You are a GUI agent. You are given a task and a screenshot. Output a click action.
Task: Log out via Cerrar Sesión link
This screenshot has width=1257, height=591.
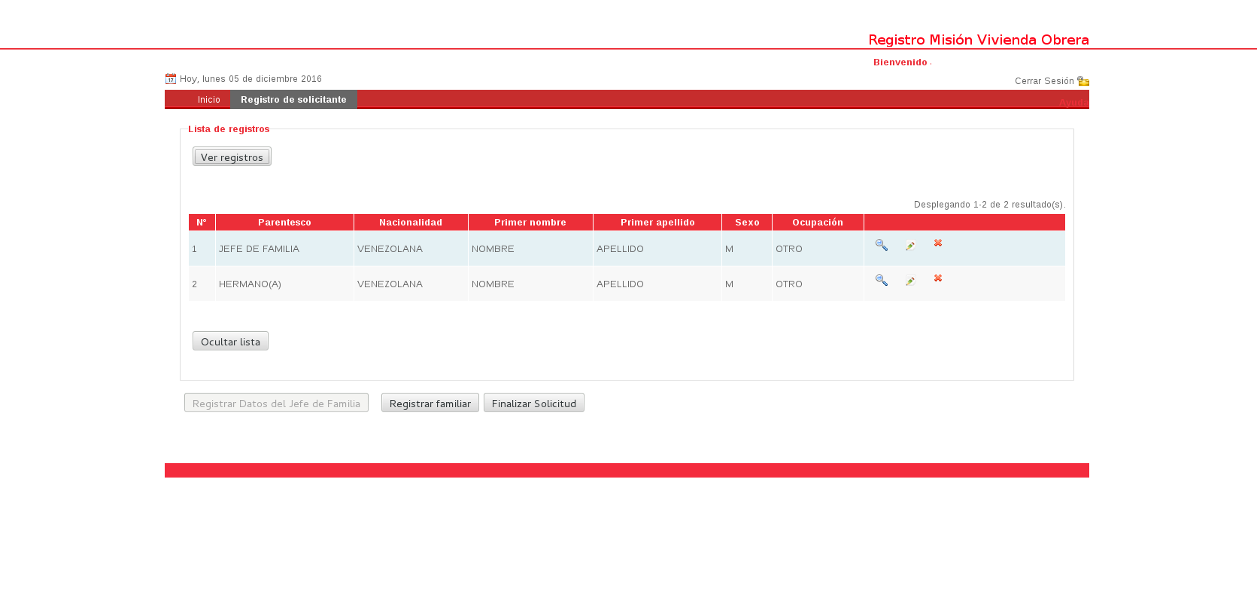[1044, 81]
